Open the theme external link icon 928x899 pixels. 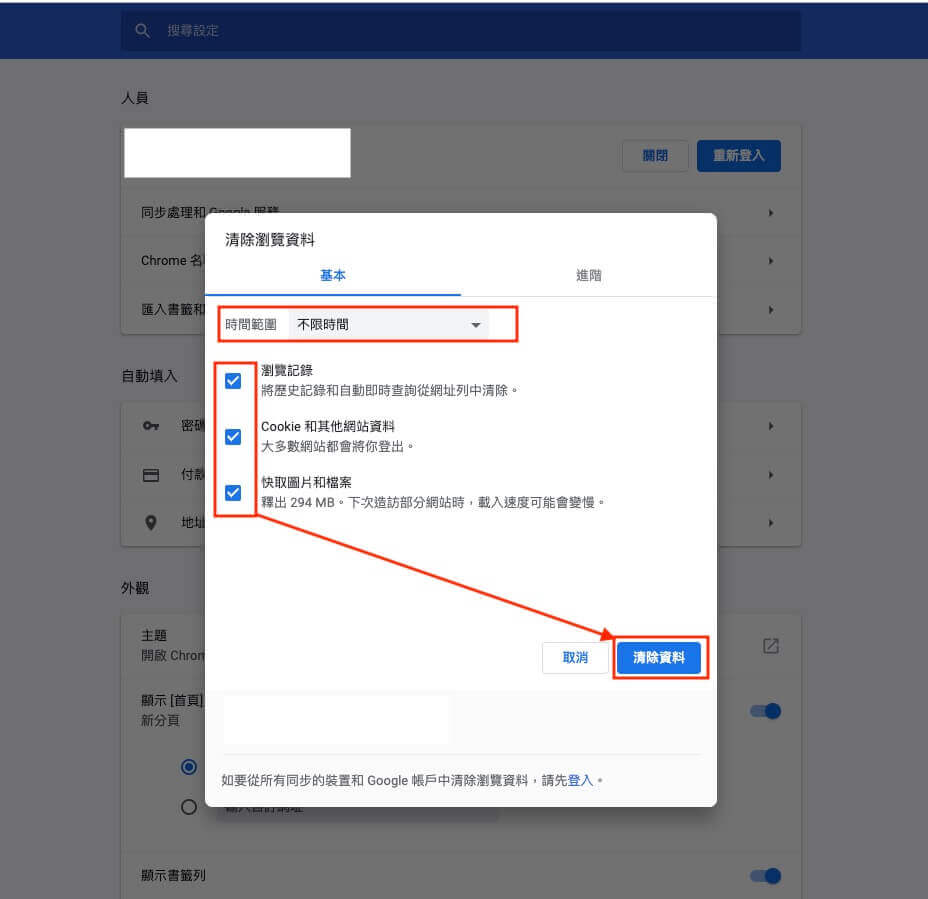(769, 647)
